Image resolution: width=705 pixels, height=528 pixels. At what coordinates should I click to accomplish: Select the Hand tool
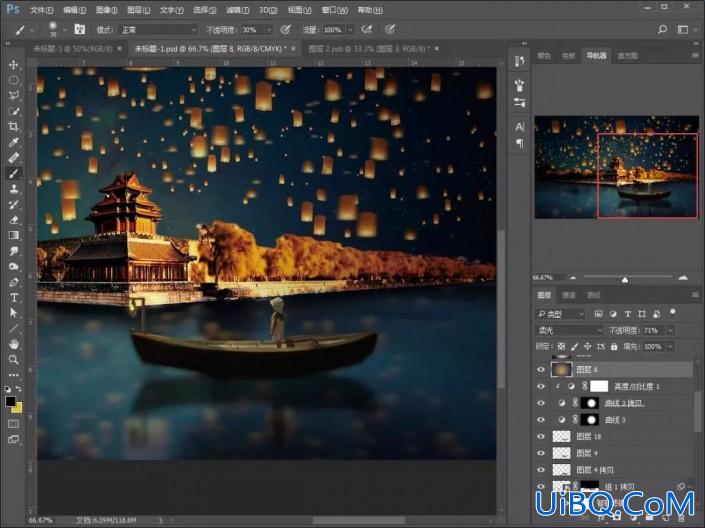click(13, 344)
